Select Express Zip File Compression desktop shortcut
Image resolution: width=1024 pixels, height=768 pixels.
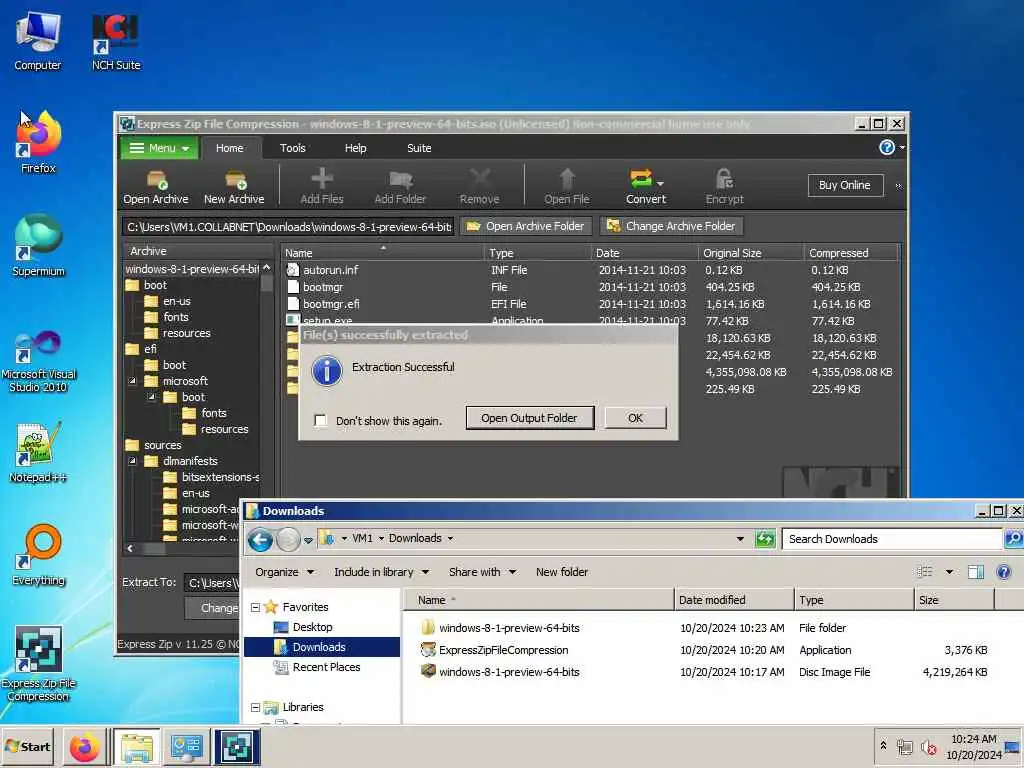[x=38, y=664]
